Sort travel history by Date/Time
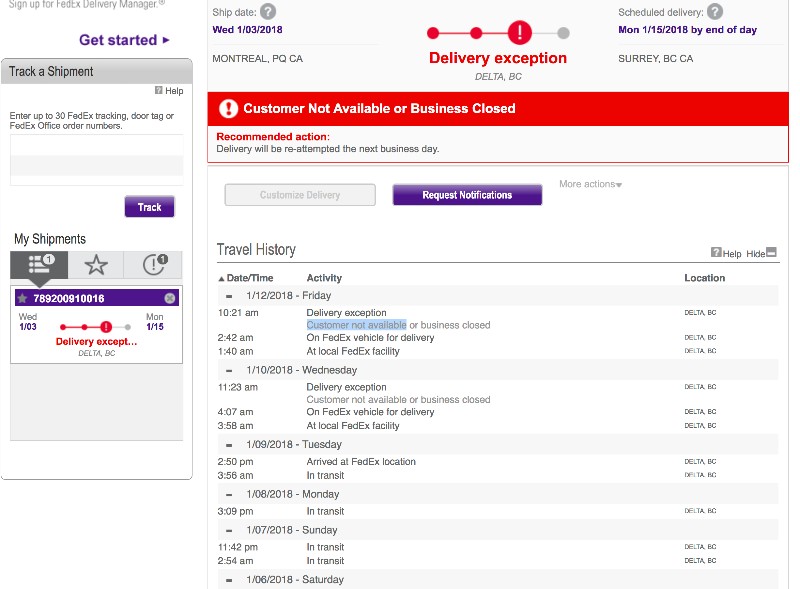800x589 pixels. (x=246, y=278)
